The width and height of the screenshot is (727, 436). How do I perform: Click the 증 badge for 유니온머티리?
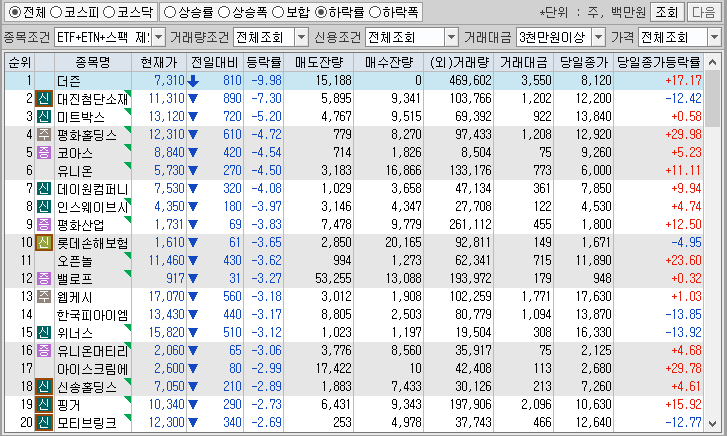point(44,350)
